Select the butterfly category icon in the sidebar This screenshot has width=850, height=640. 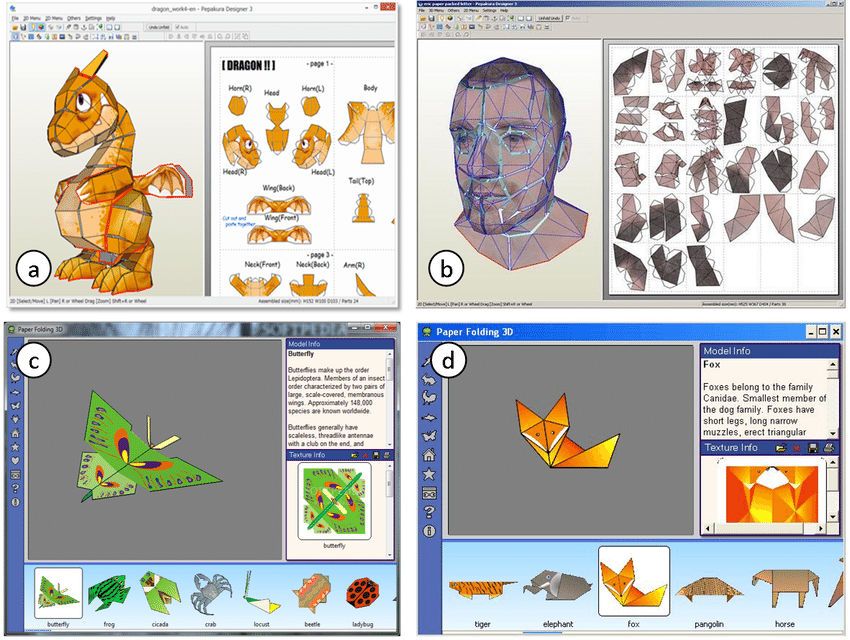(x=429, y=436)
